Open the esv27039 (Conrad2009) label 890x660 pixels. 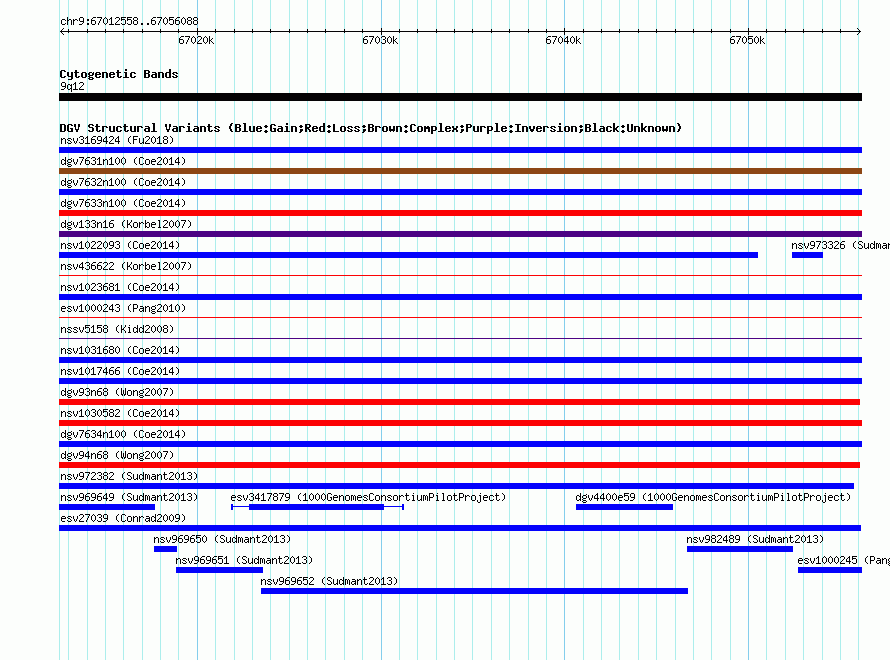coord(123,518)
